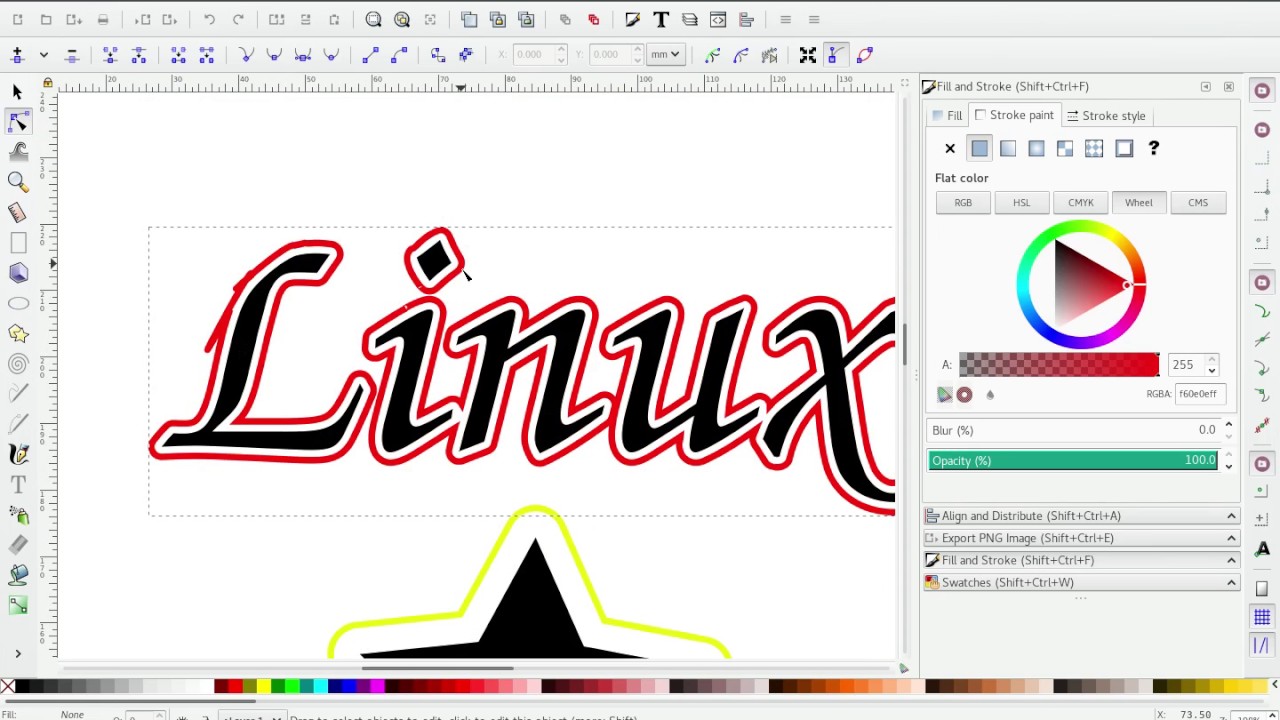Open the Insert node options dropdown arrow
Screen dimensions: 1280x720
(x=43, y=54)
